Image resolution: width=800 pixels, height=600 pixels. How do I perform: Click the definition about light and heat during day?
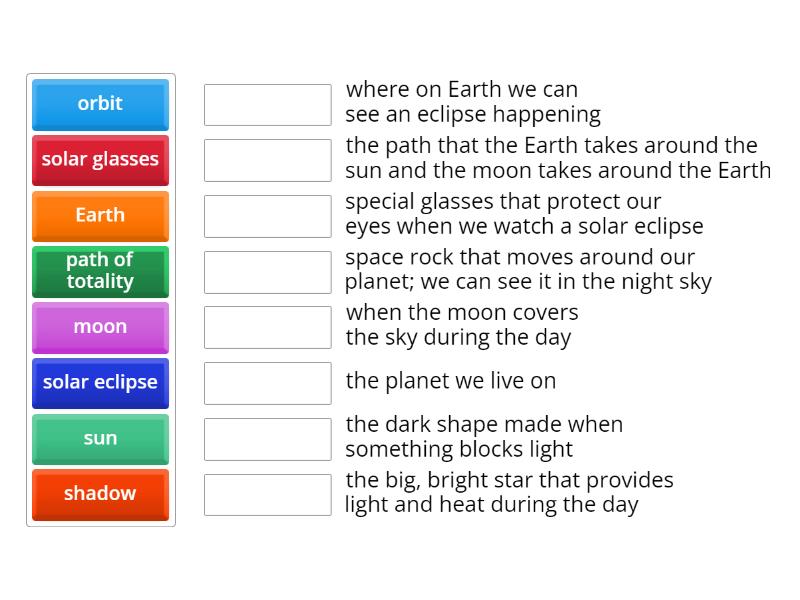(510, 492)
